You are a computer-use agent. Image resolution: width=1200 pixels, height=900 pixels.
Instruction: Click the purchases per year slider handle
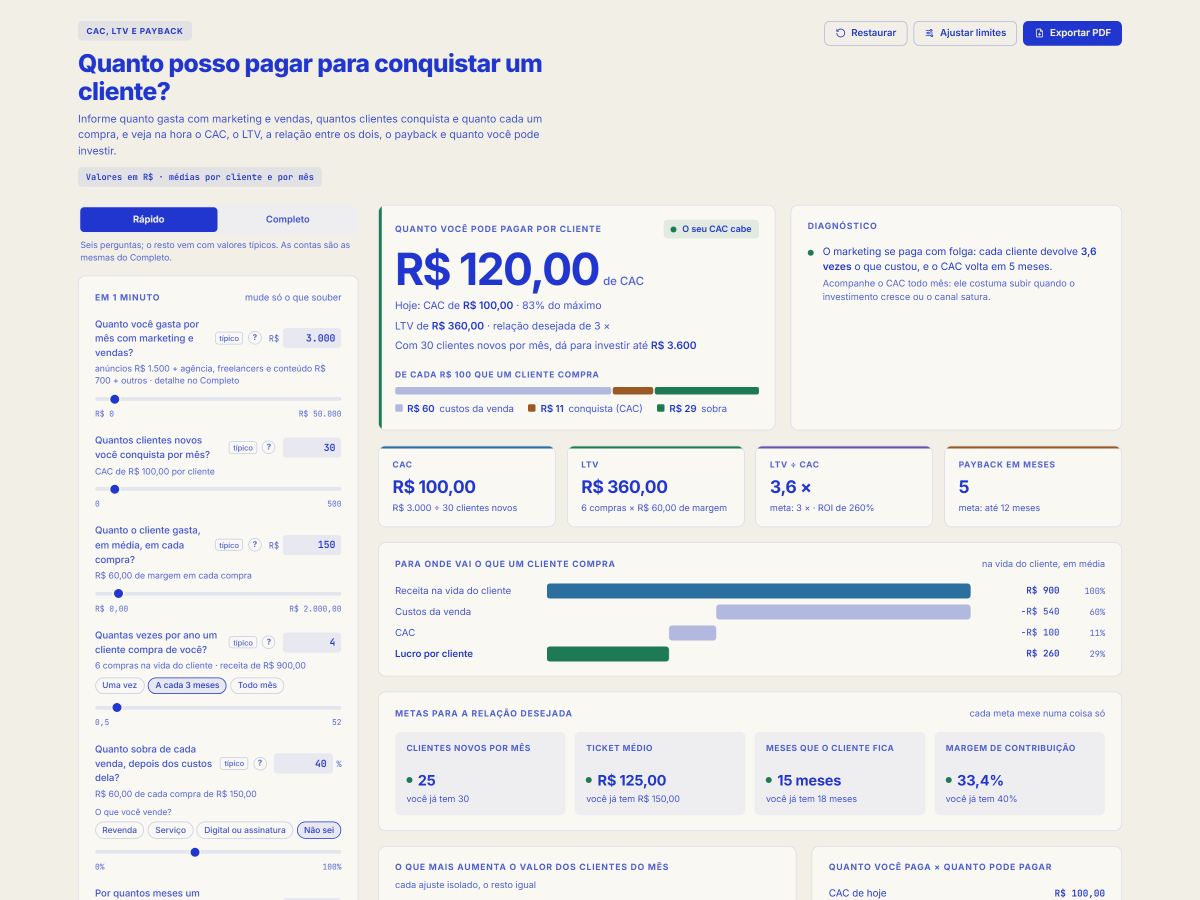coord(116,707)
